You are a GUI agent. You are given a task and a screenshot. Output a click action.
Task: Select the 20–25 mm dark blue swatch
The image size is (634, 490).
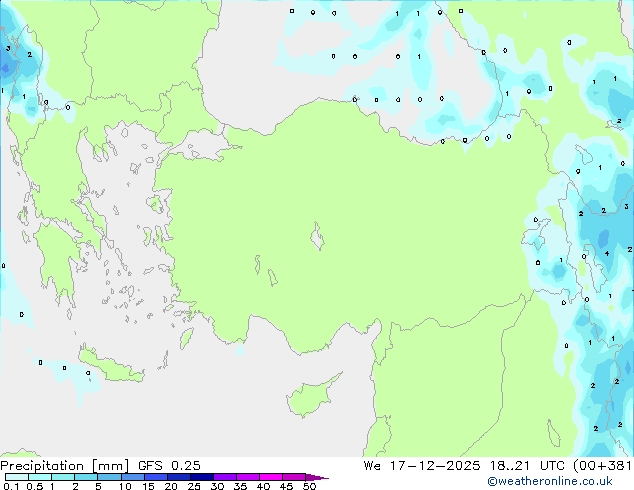click(179, 477)
